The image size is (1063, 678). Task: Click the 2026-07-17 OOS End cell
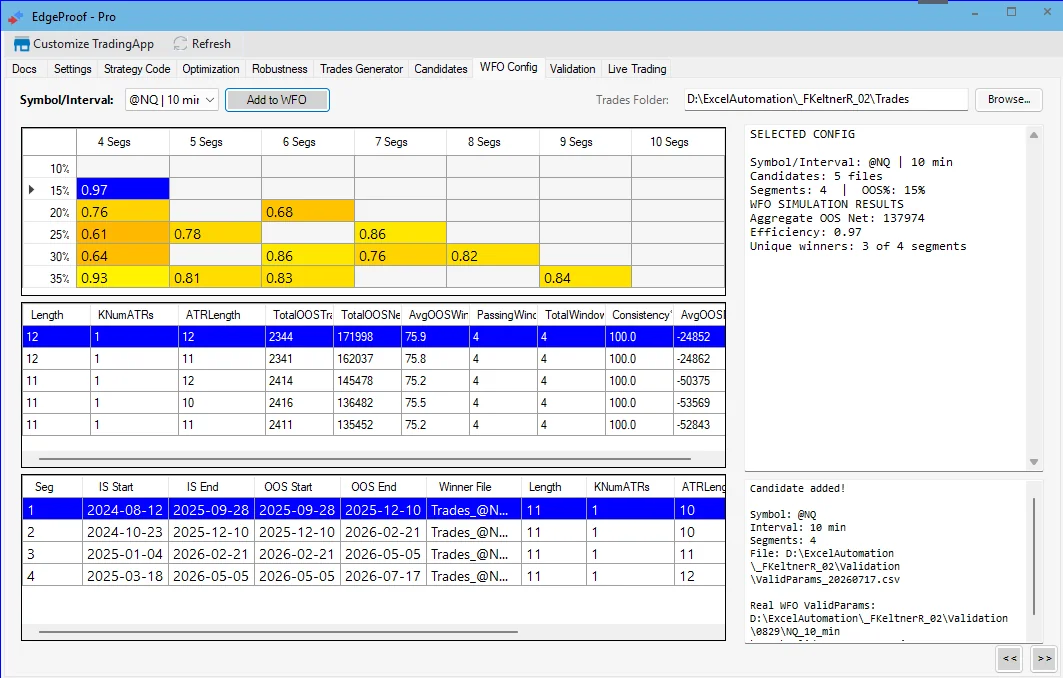(x=383, y=576)
